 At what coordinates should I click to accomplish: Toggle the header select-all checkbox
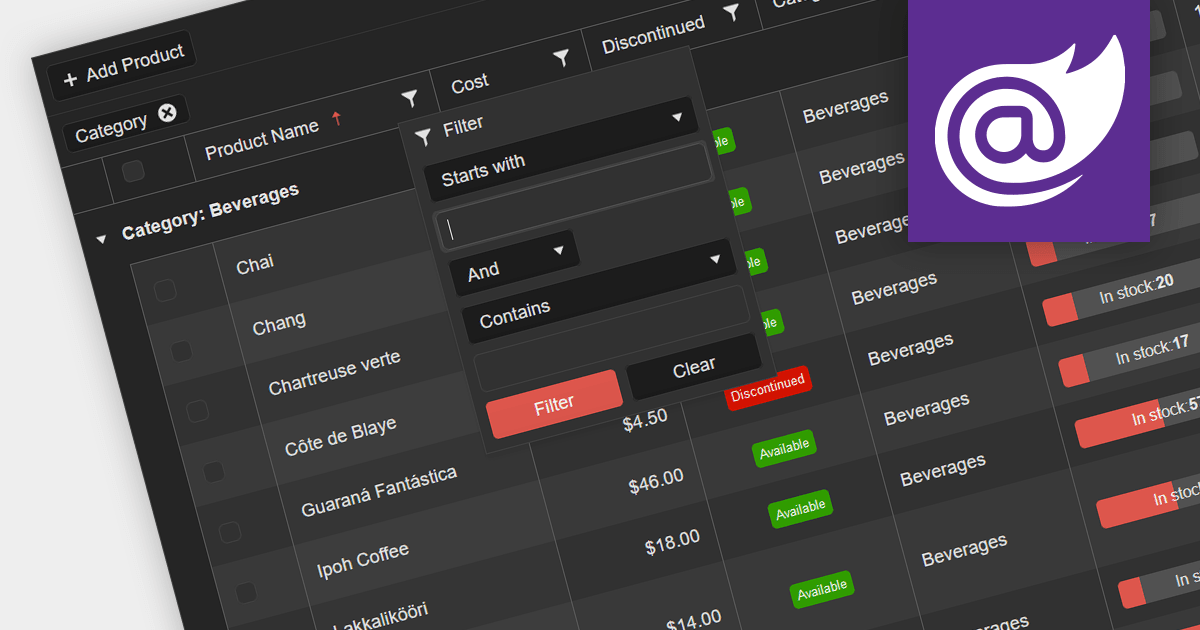pos(133,172)
